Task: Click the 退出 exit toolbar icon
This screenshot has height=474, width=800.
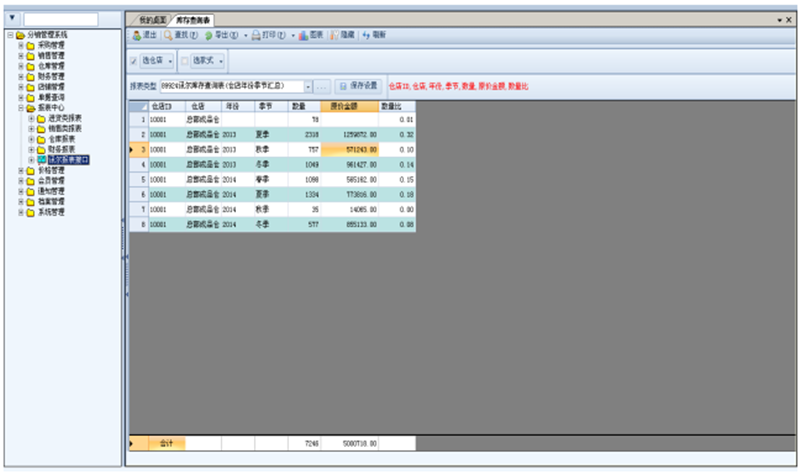Action: tap(138, 35)
